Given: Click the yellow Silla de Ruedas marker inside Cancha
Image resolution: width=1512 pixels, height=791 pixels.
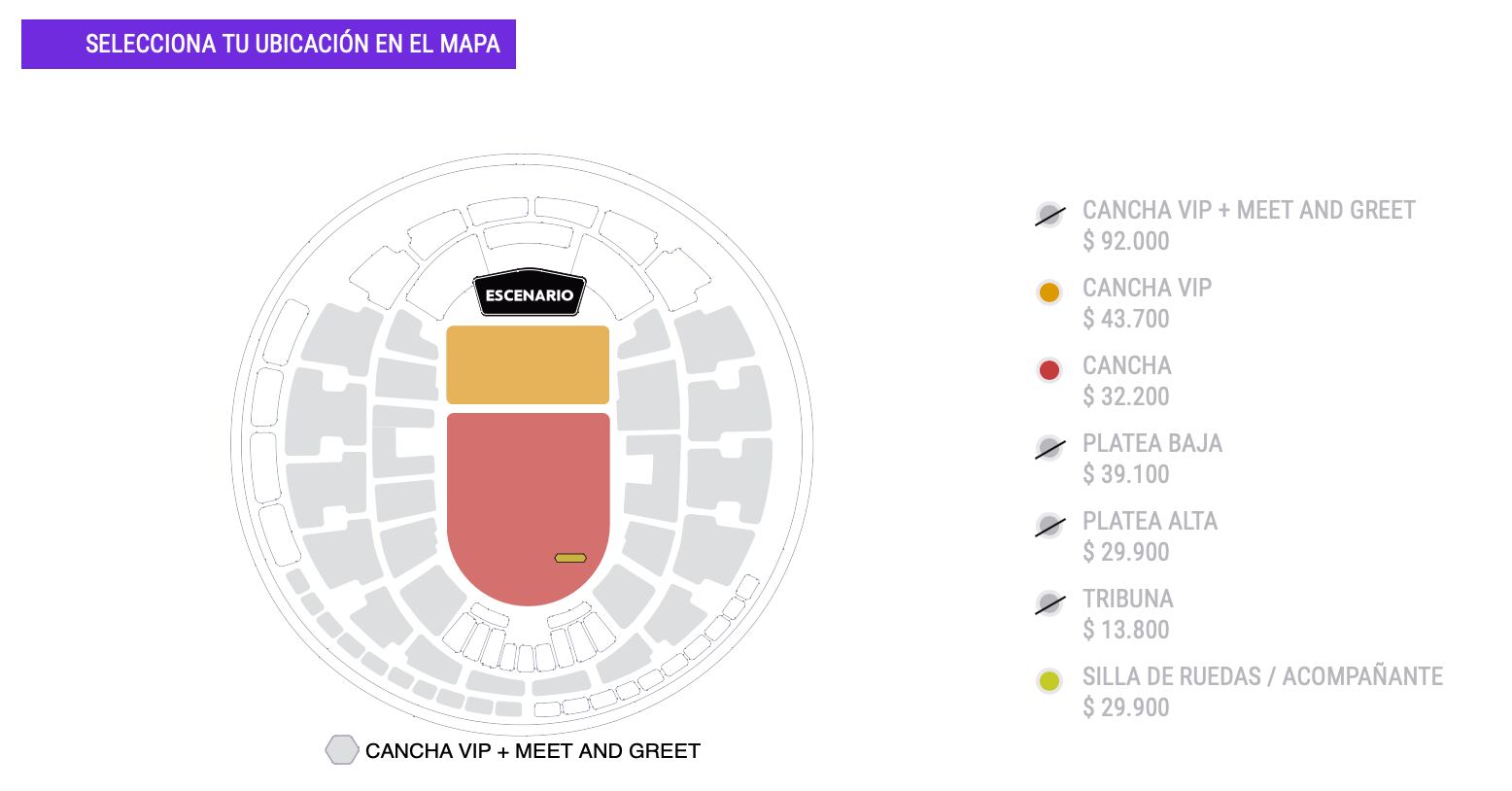Looking at the screenshot, I should [x=568, y=557].
